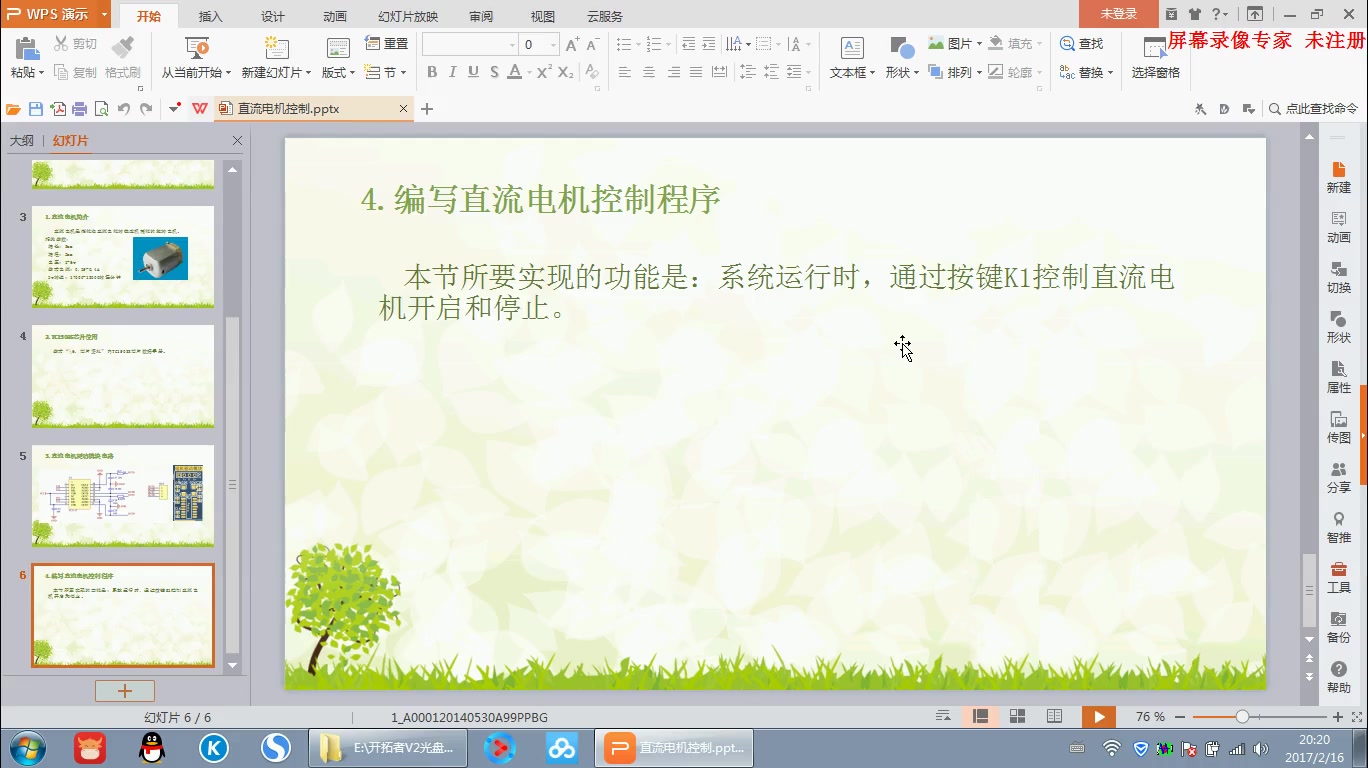Viewport: 1368px width, 768px height.
Task: Select slide 3 thumbnail with motor photo
Action: coord(123,257)
